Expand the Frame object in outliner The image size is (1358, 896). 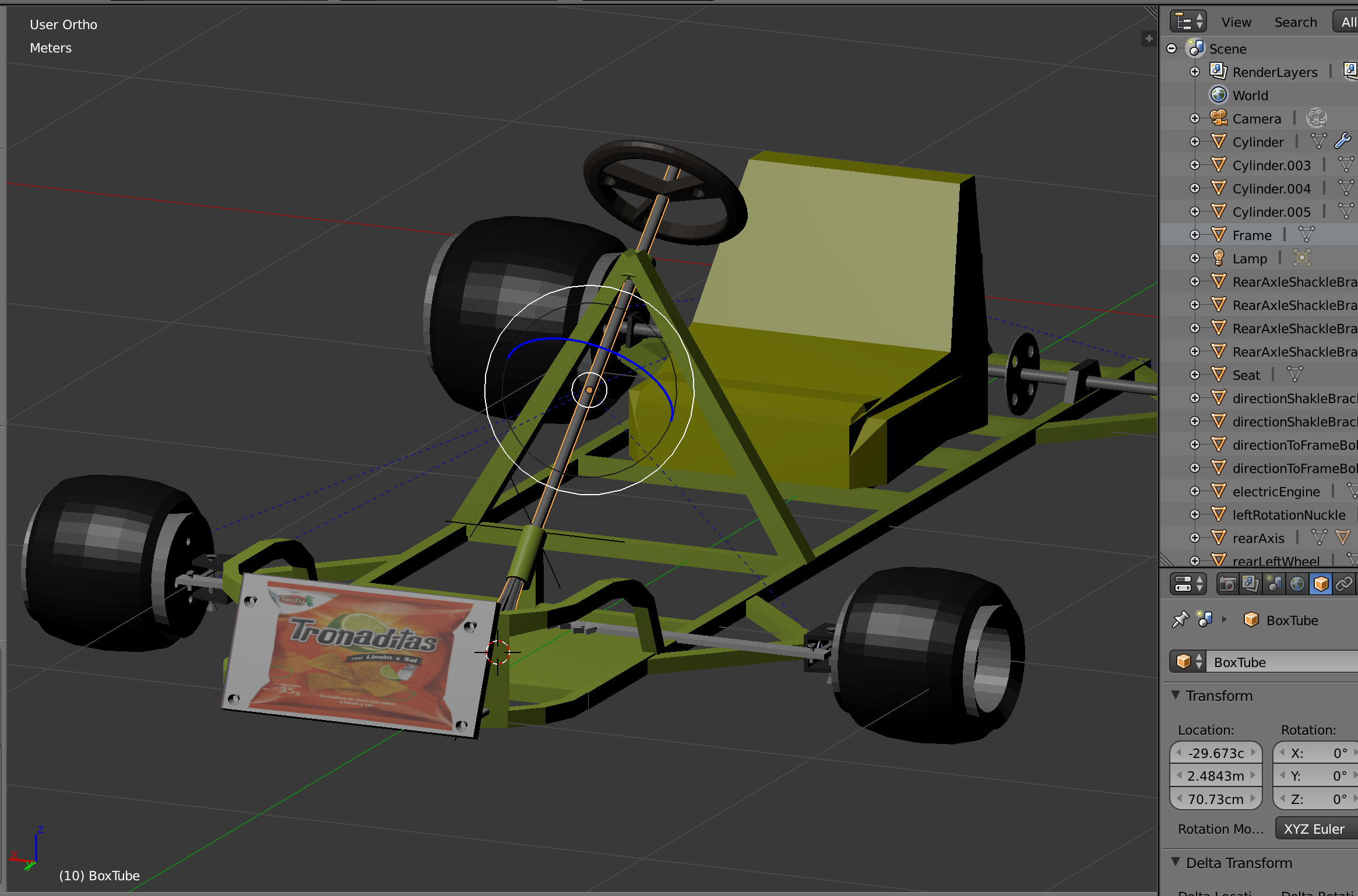(x=1195, y=235)
